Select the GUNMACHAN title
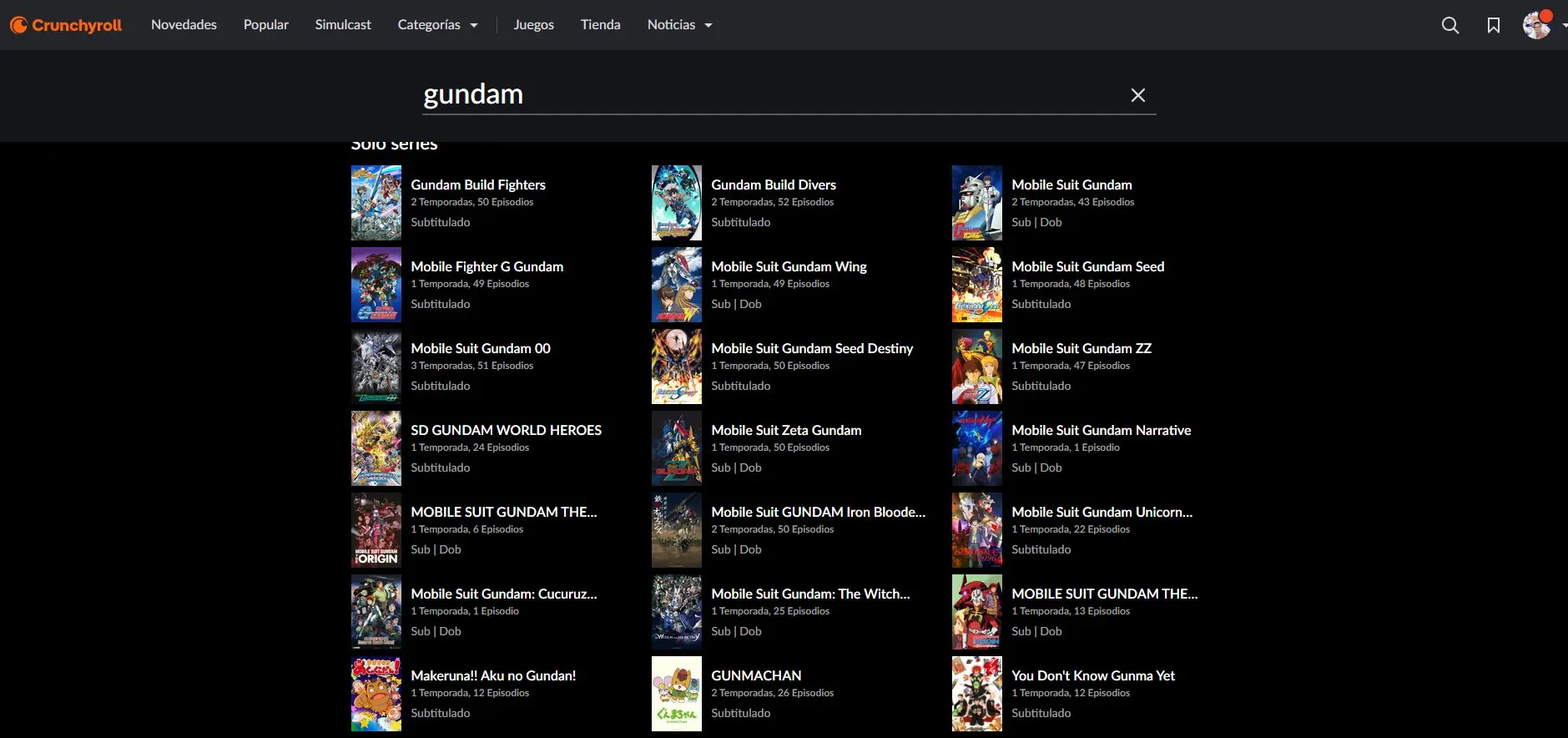 [x=756, y=675]
